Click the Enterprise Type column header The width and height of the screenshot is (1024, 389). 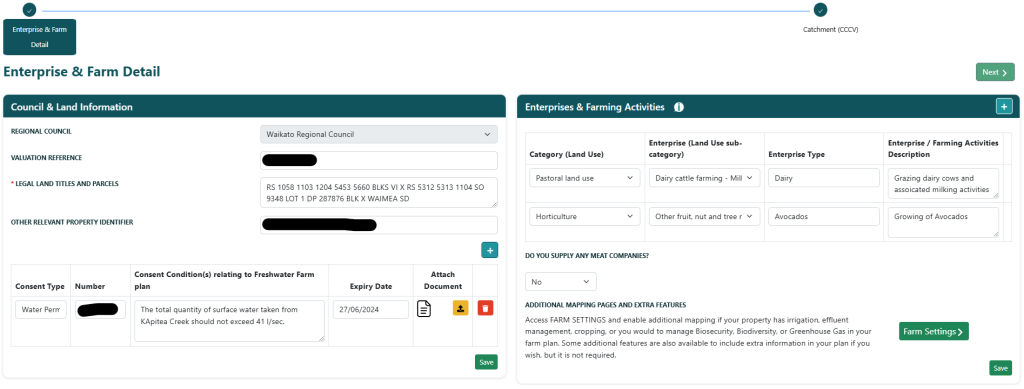pos(796,155)
